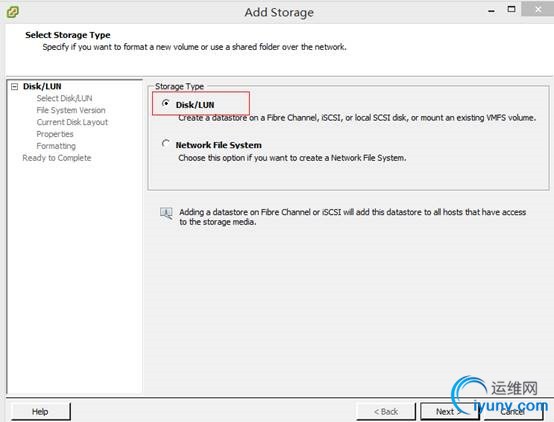Image resolution: width=554 pixels, height=422 pixels.
Task: Select the Network File System radio button
Action: (x=165, y=143)
